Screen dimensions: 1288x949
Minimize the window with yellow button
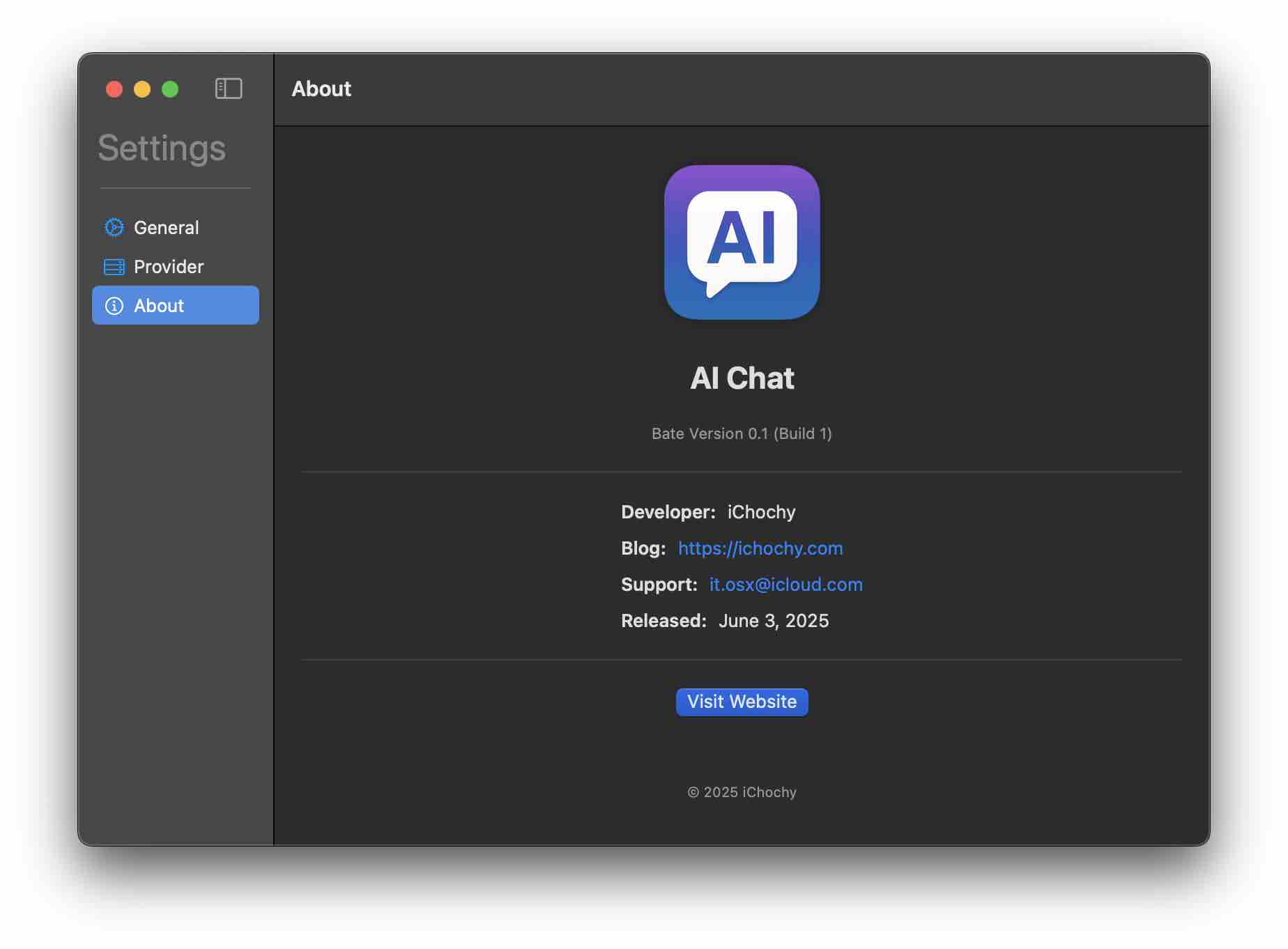(142, 89)
